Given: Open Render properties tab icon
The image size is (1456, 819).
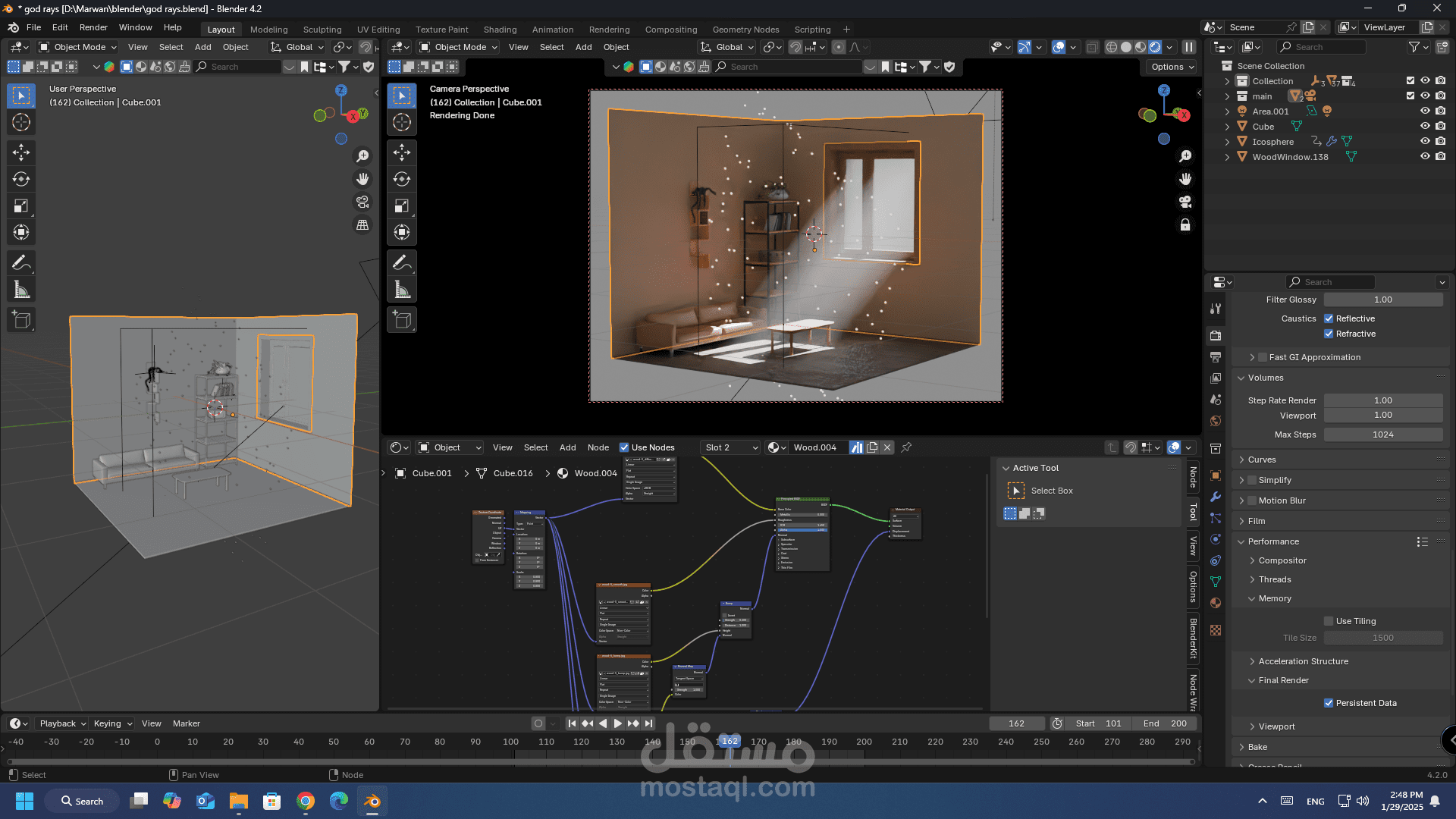Looking at the screenshot, I should 1216,335.
